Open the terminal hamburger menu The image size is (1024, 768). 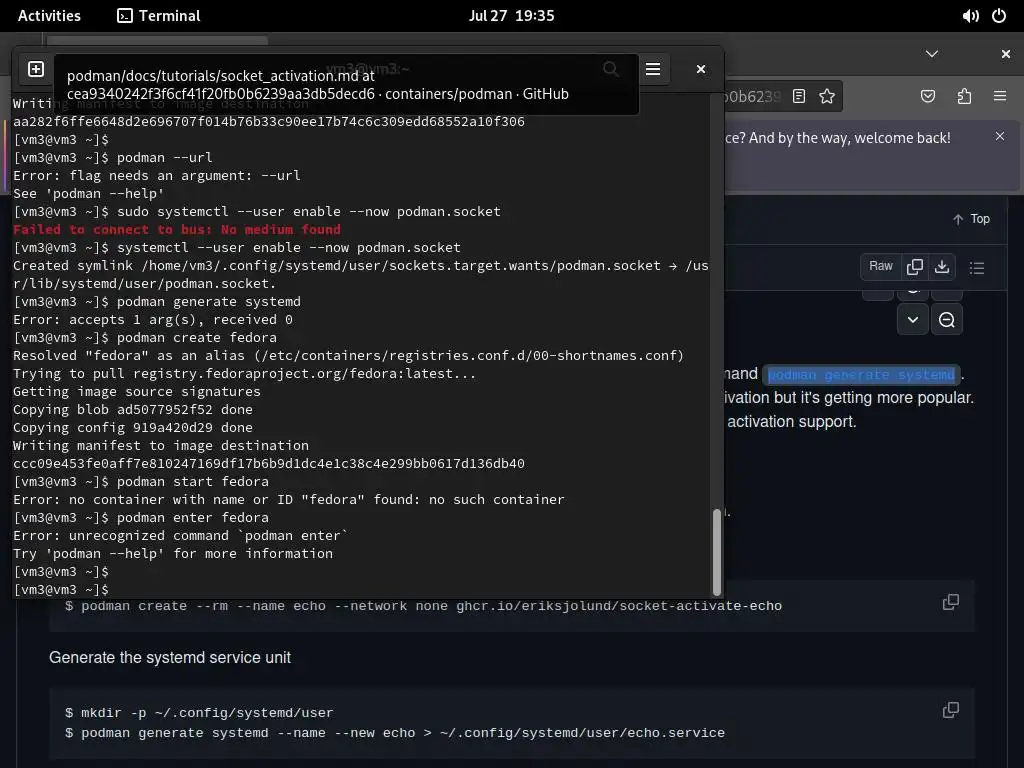point(652,69)
